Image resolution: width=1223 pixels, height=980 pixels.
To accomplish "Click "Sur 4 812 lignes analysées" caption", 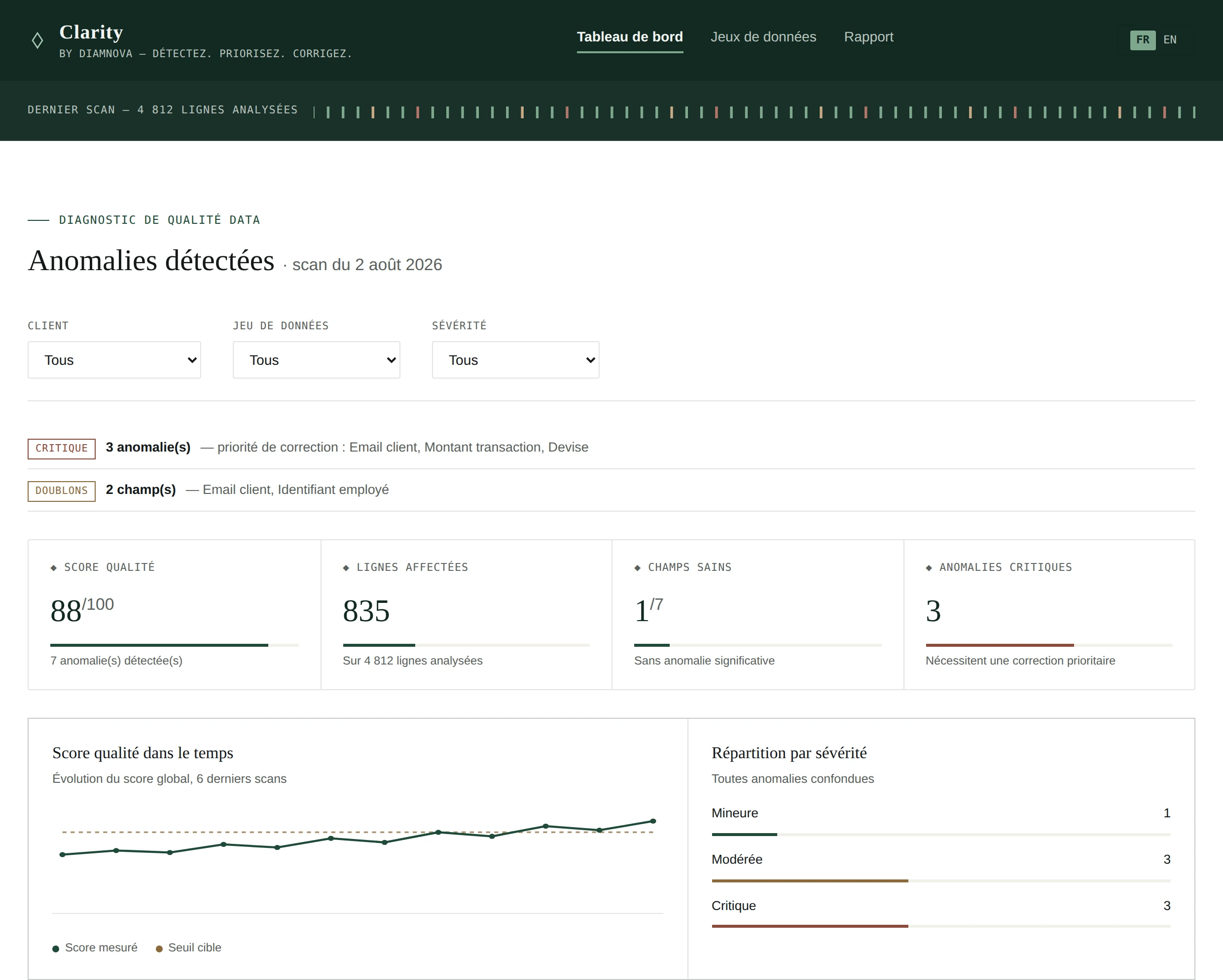I will click(x=412, y=661).
